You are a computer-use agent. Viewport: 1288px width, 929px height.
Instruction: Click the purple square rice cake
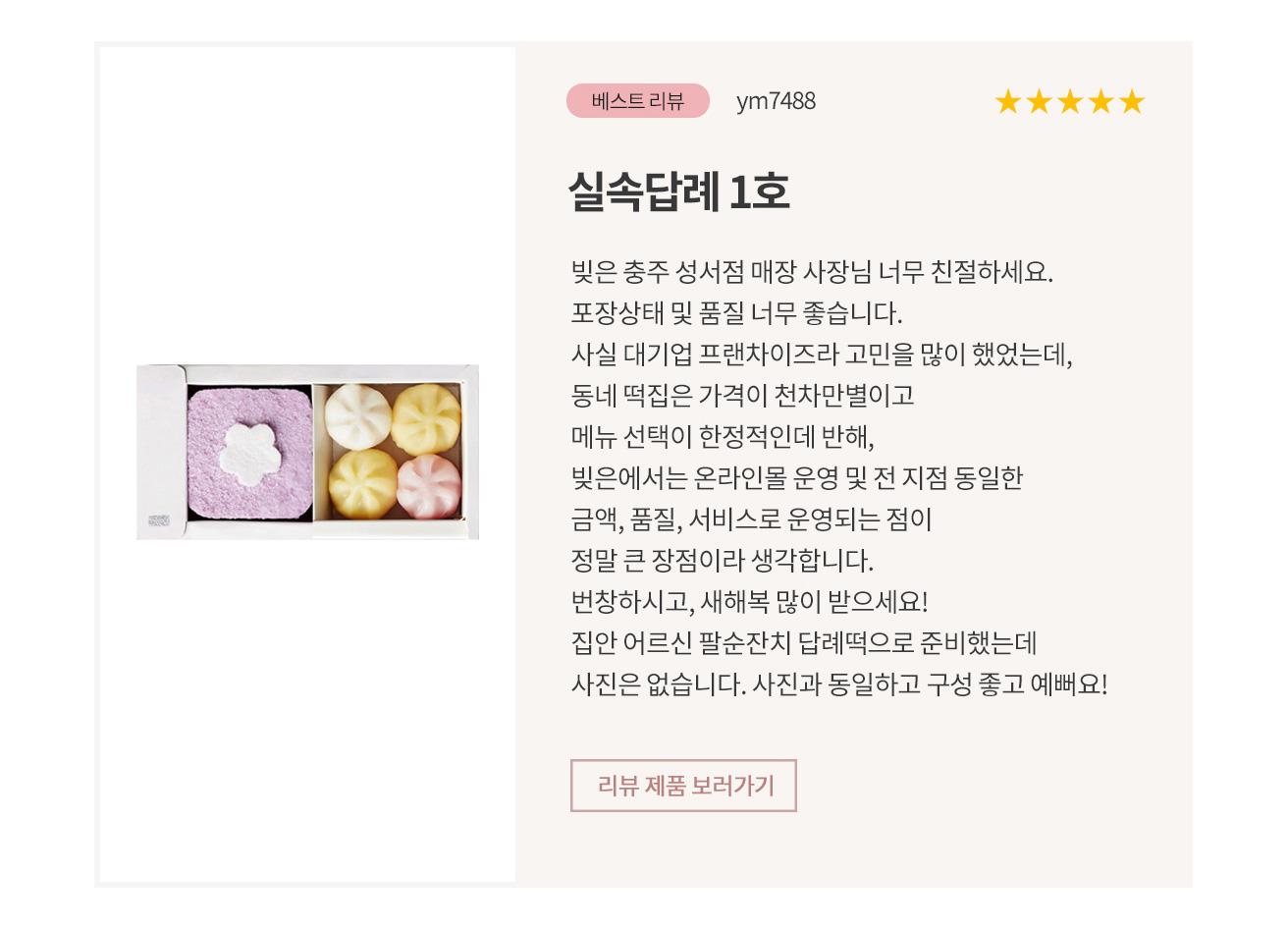(250, 452)
